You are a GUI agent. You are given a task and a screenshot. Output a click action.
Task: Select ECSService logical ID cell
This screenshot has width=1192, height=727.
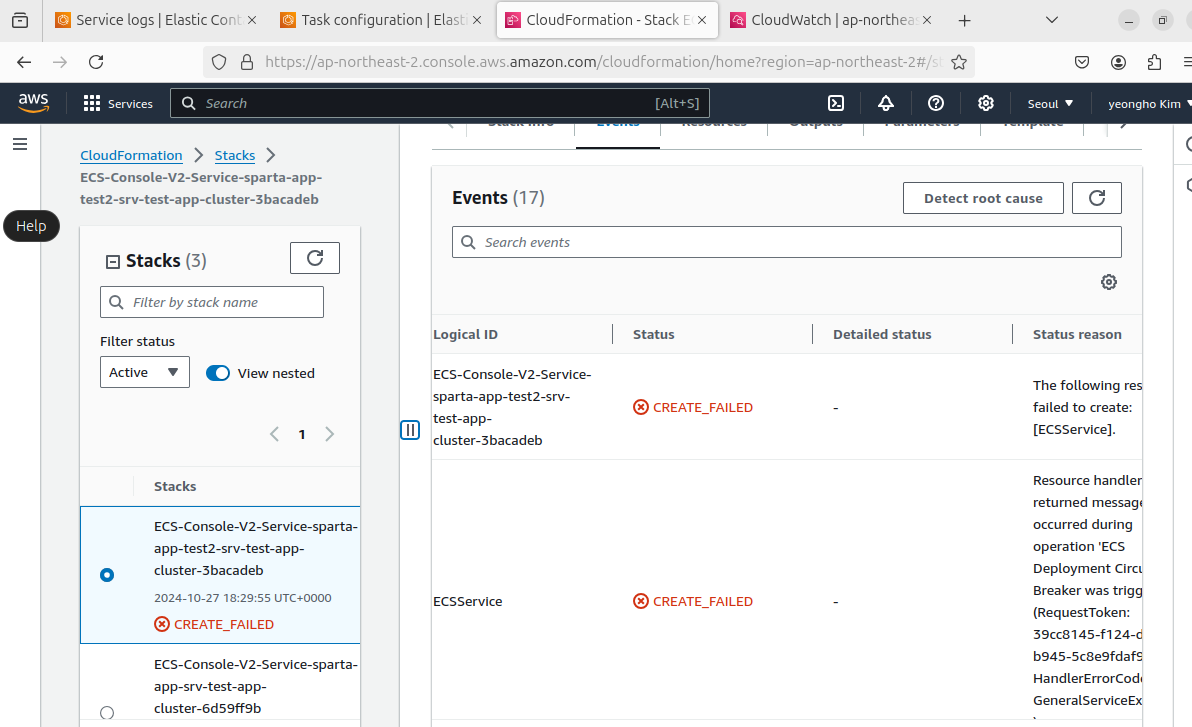tap(468, 601)
